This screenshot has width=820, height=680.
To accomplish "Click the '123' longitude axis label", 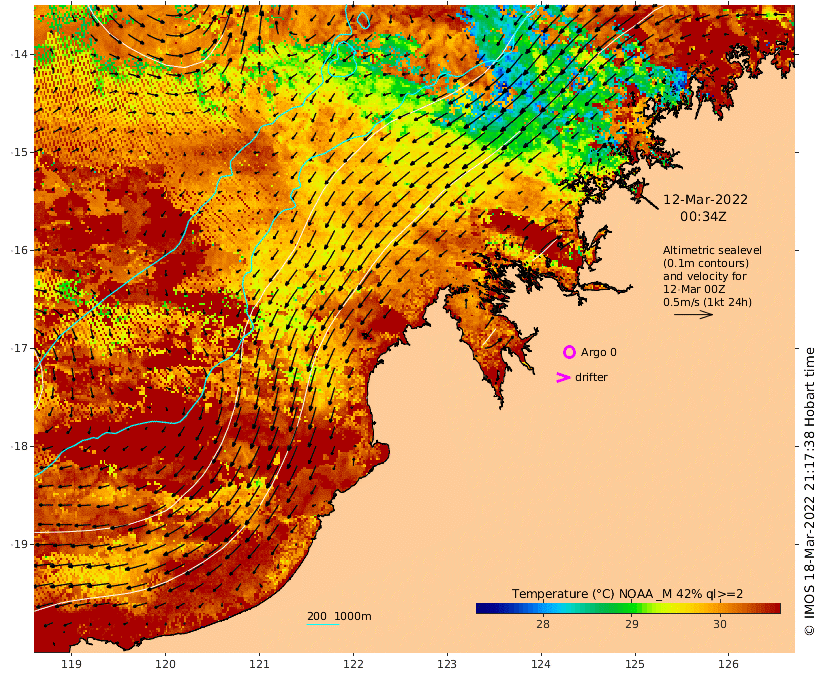I will pyautogui.click(x=447, y=664).
